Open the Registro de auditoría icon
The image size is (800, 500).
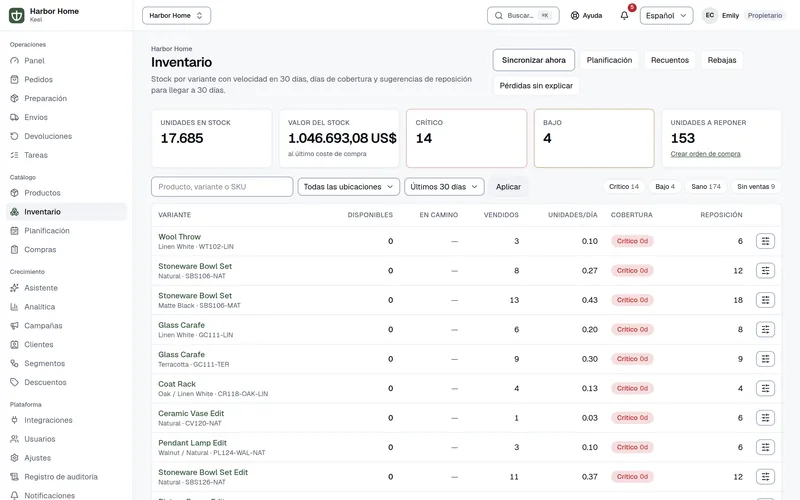click(14, 477)
